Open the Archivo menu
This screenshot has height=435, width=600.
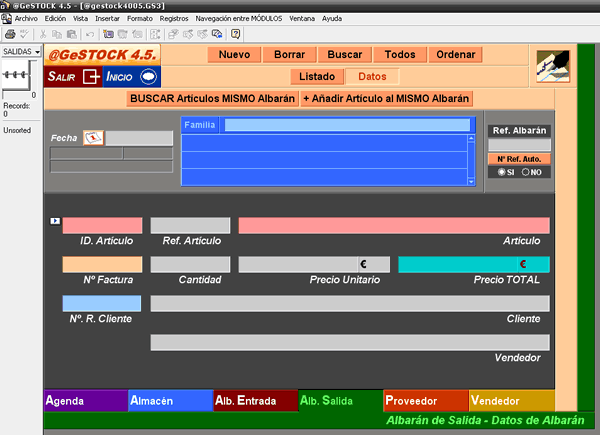(x=26, y=18)
